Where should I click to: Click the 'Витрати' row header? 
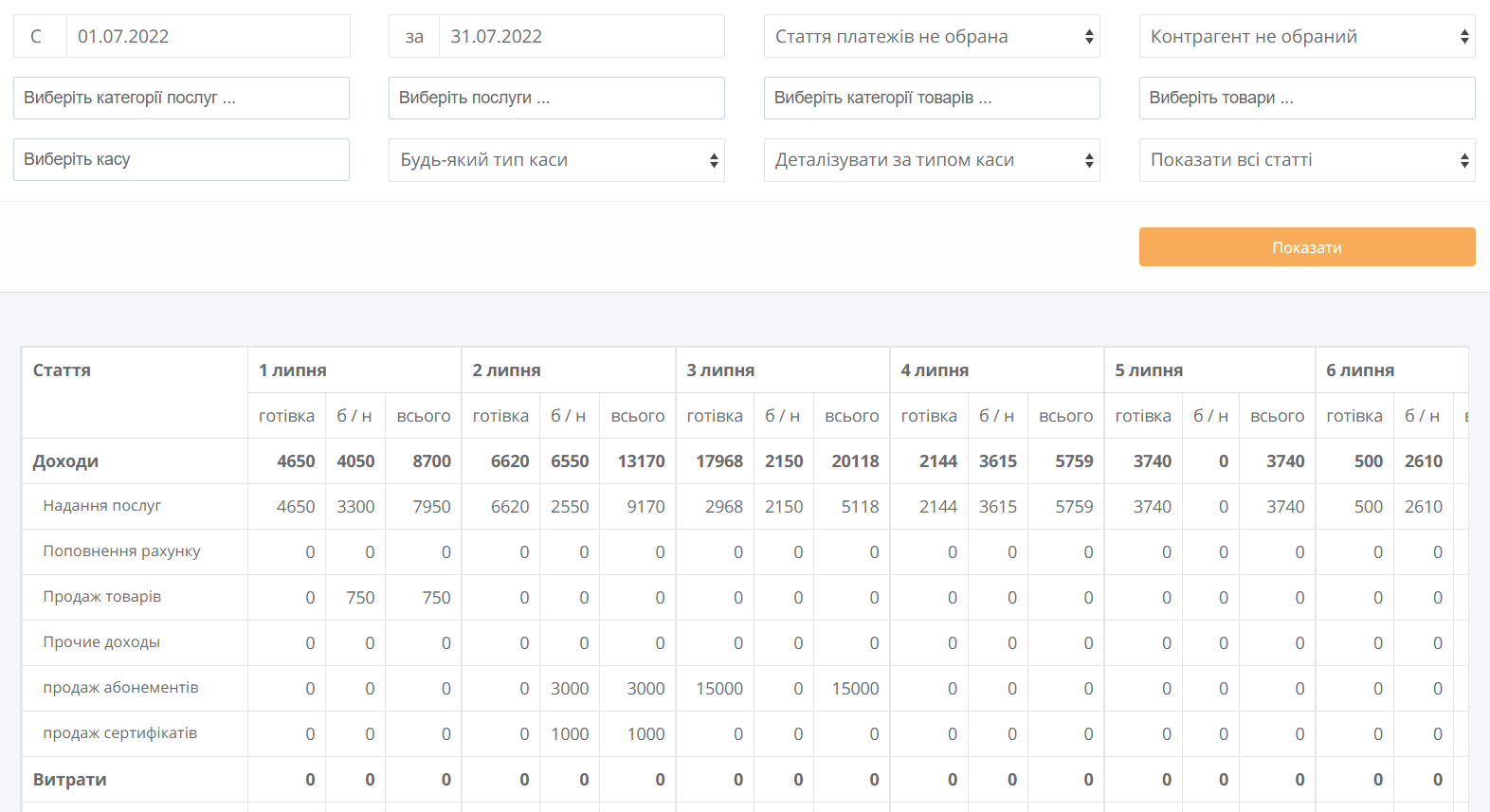tap(69, 780)
